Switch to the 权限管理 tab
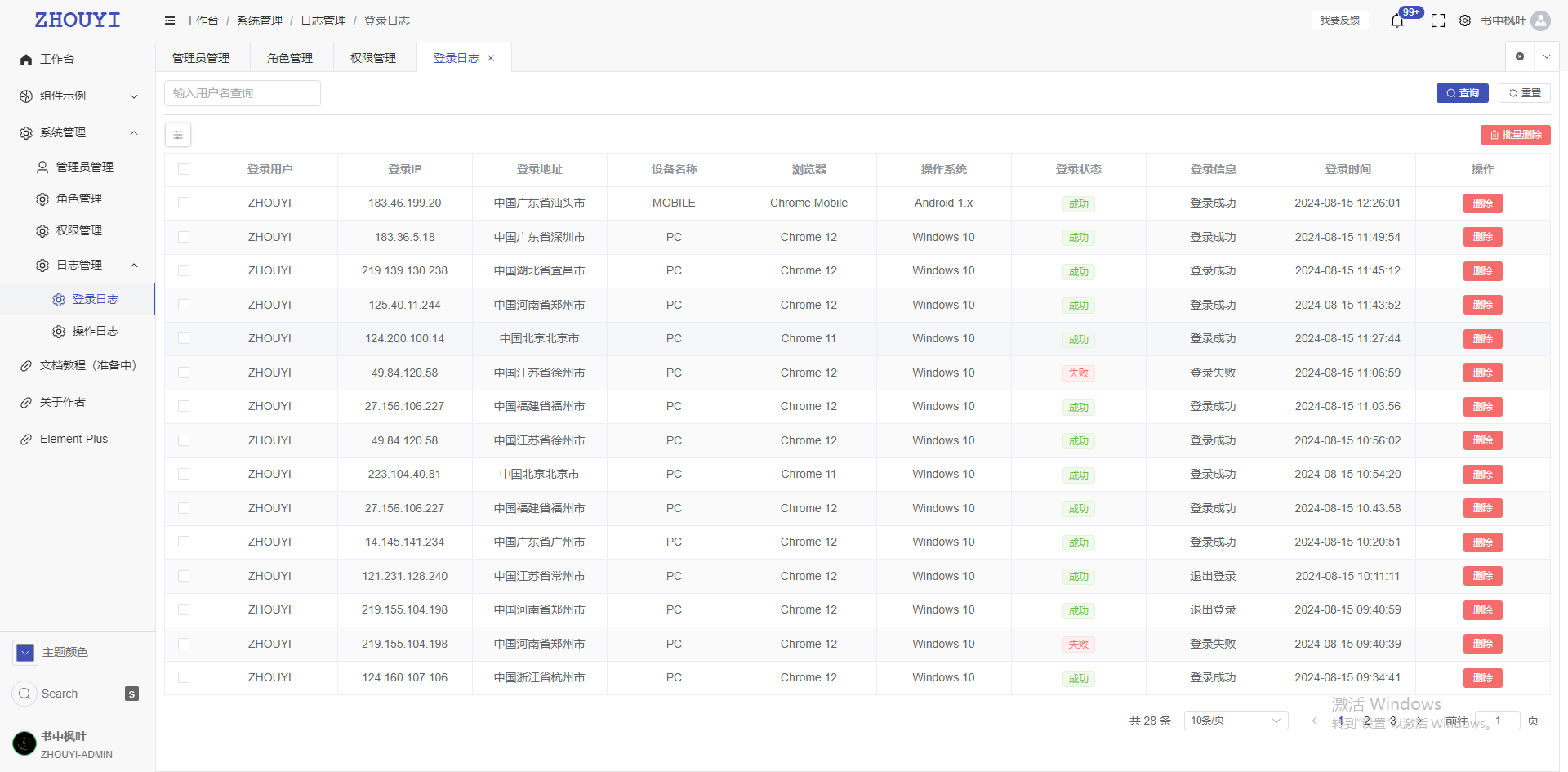This screenshot has width=1568, height=772. (x=373, y=58)
